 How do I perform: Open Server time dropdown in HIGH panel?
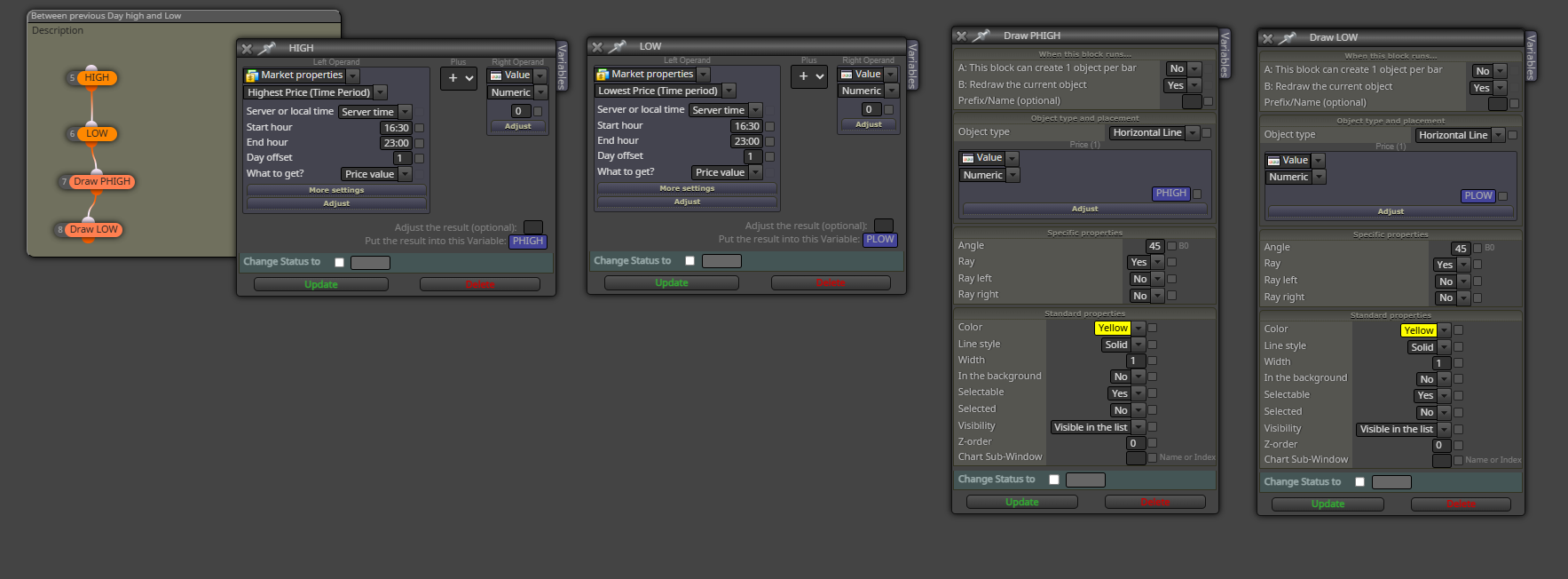click(374, 112)
